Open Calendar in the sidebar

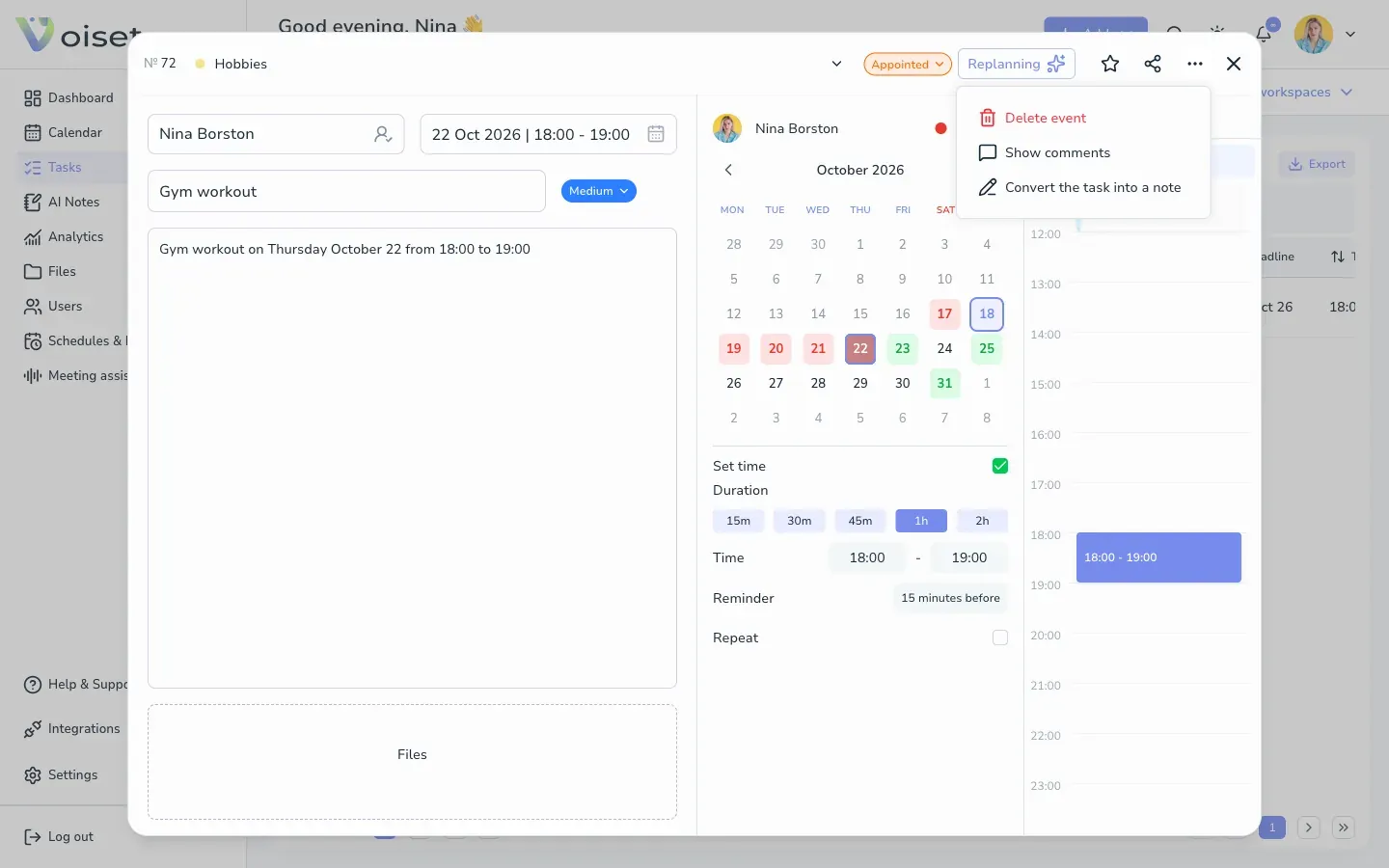pos(64,132)
